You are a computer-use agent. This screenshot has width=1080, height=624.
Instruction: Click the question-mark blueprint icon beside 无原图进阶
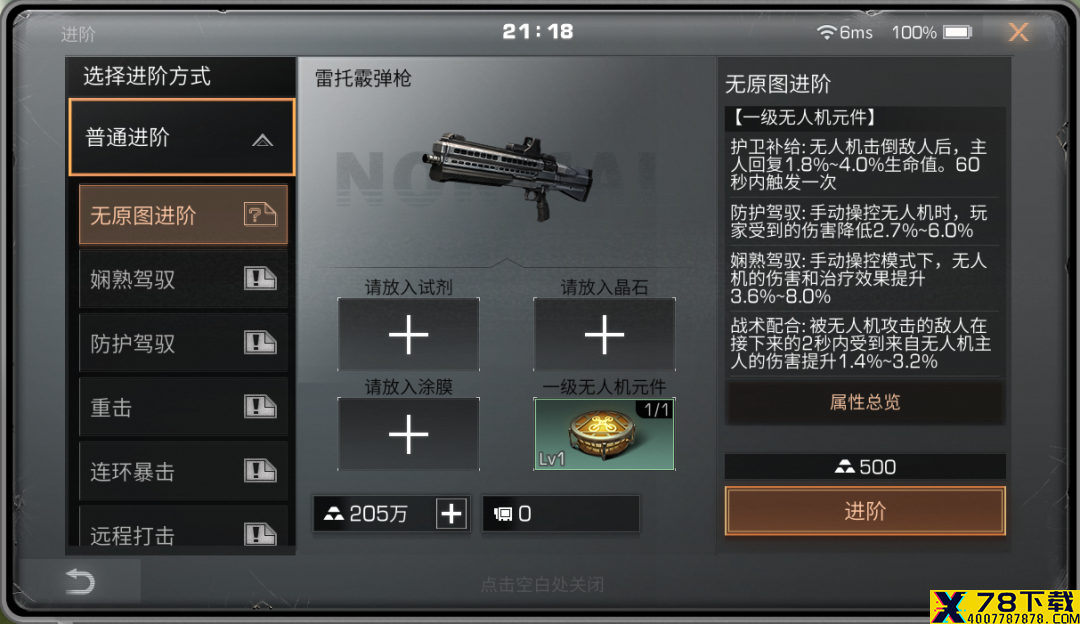260,215
